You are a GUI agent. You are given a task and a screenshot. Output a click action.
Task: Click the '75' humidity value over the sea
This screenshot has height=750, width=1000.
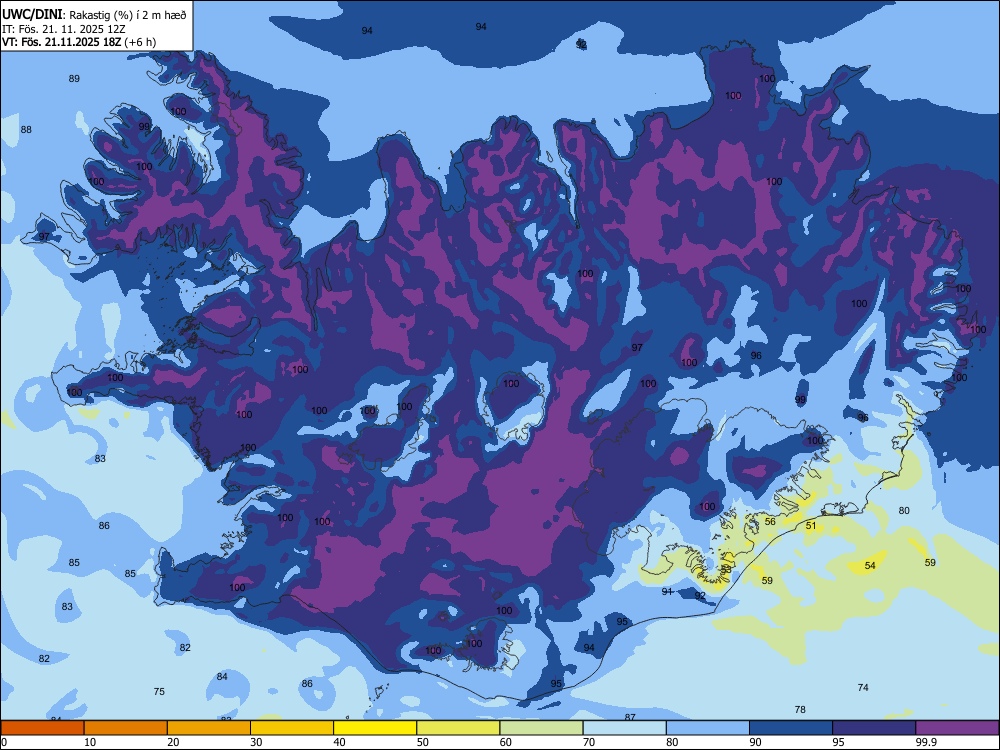(x=159, y=691)
